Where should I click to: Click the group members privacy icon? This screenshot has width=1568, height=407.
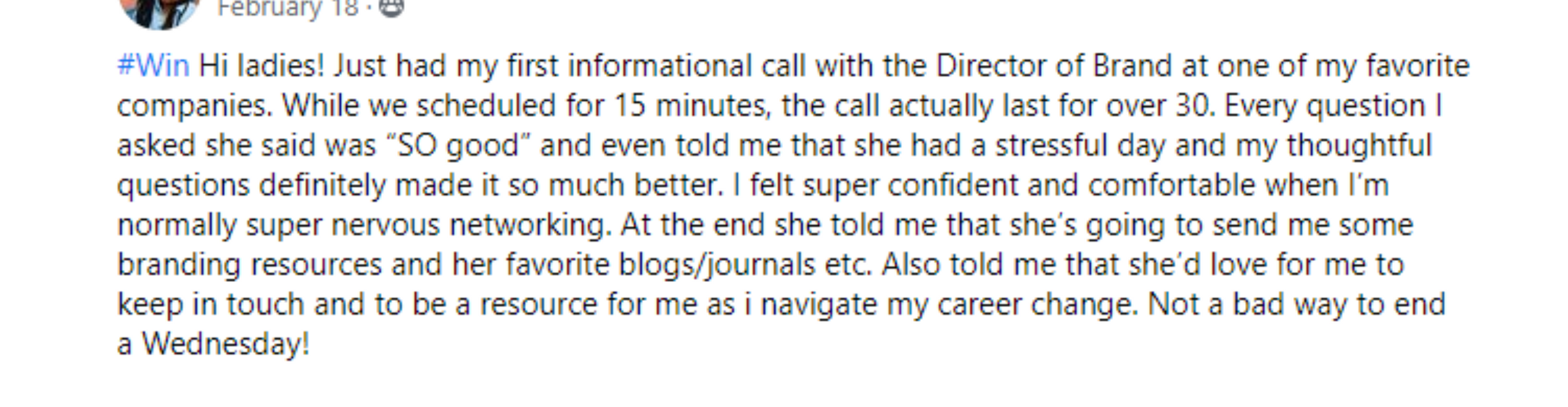(391, 7)
